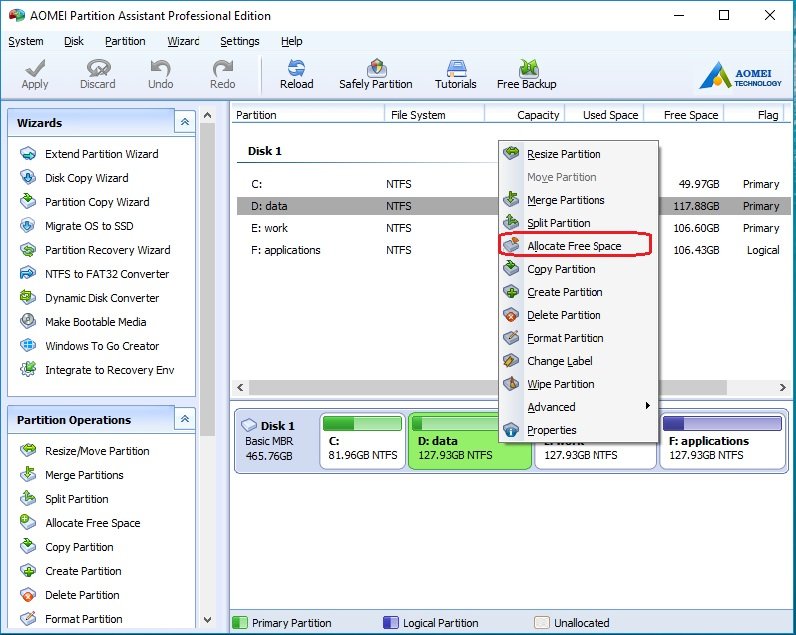Open Partition Recovery Wizard
This screenshot has width=796, height=635.
(x=108, y=250)
